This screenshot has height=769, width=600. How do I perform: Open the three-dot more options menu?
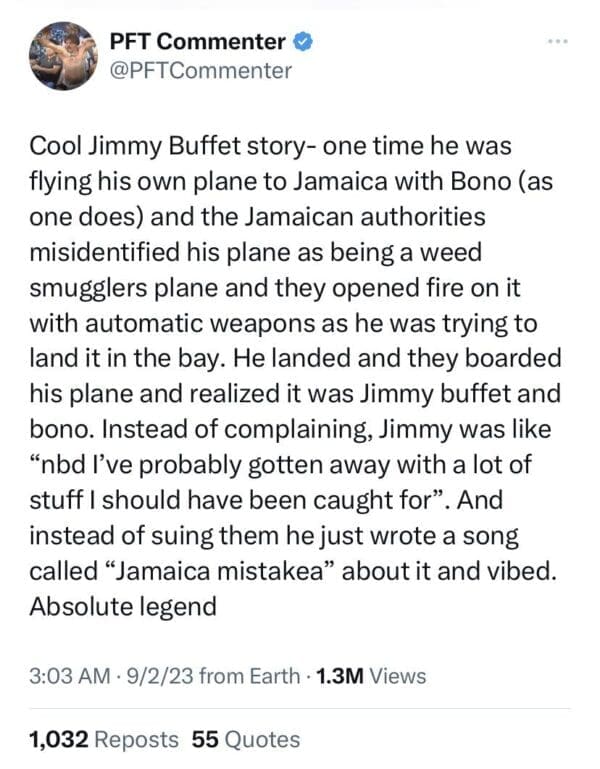[x=557, y=42]
